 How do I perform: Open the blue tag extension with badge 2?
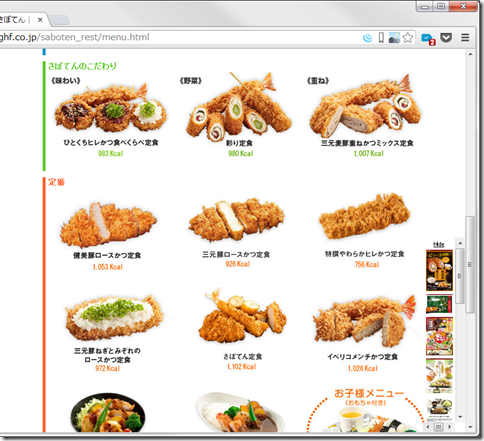pyautogui.click(x=428, y=39)
